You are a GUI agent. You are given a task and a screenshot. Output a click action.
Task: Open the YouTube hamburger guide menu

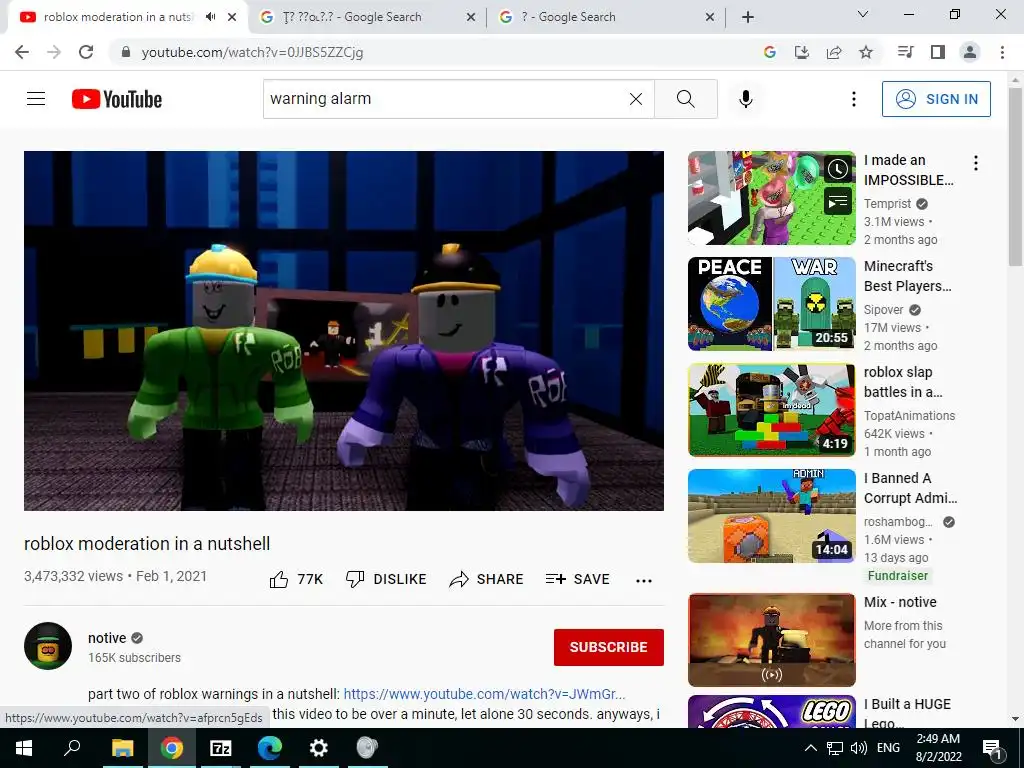36,99
